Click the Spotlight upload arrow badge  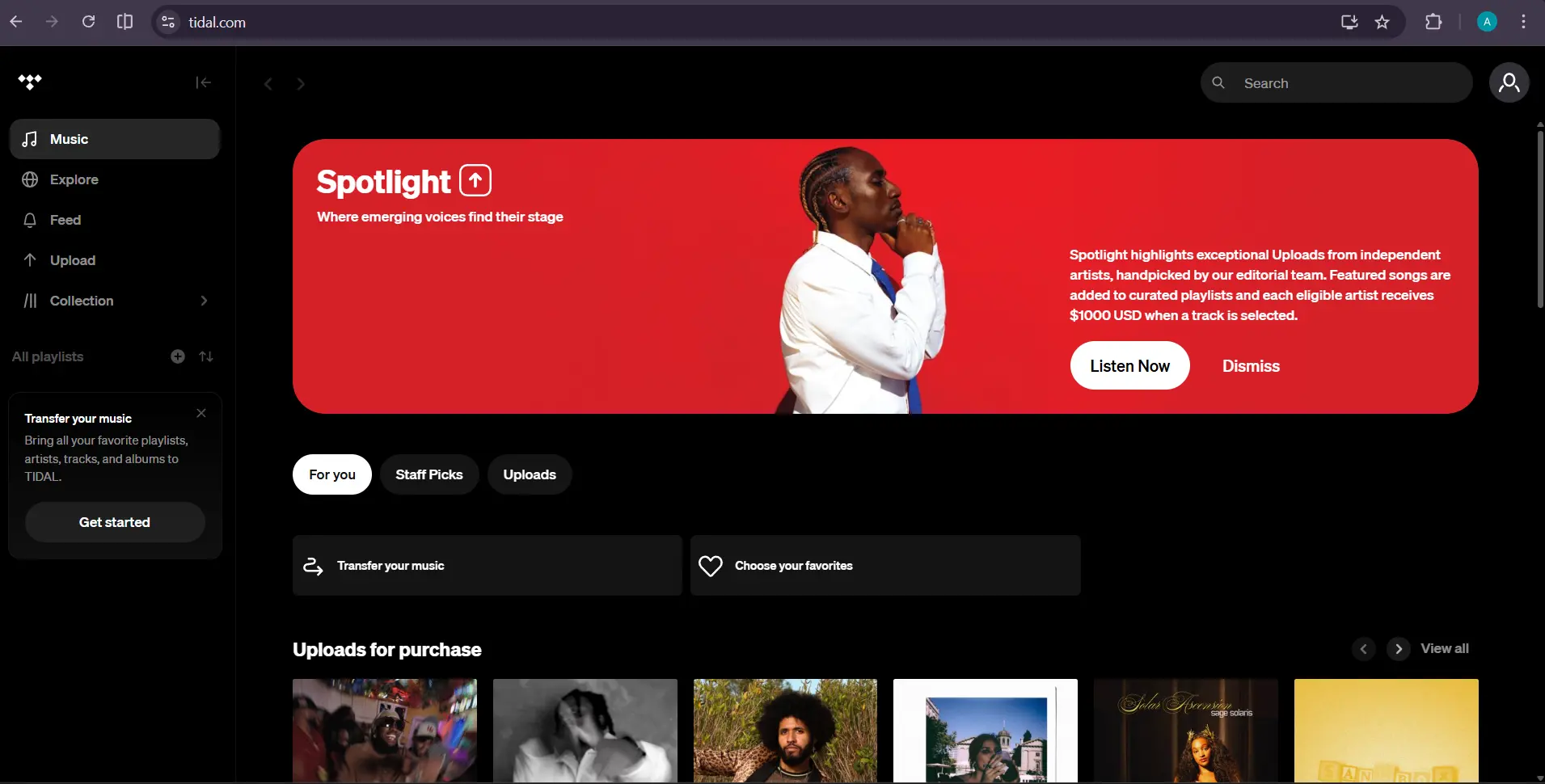coord(475,180)
